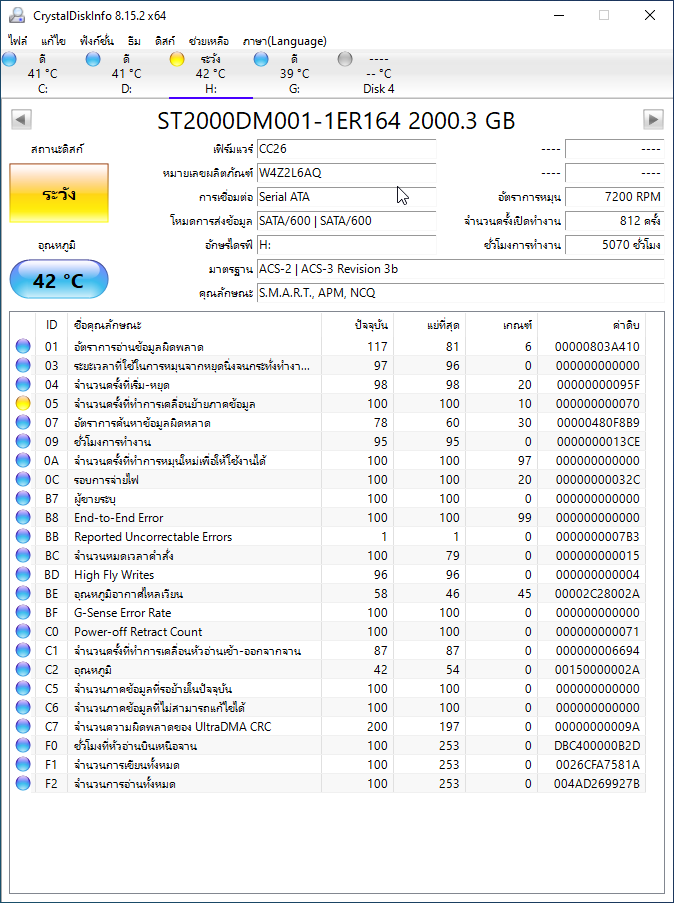Click the Serial ATA interface field
Image resolution: width=674 pixels, height=903 pixels.
(x=346, y=197)
